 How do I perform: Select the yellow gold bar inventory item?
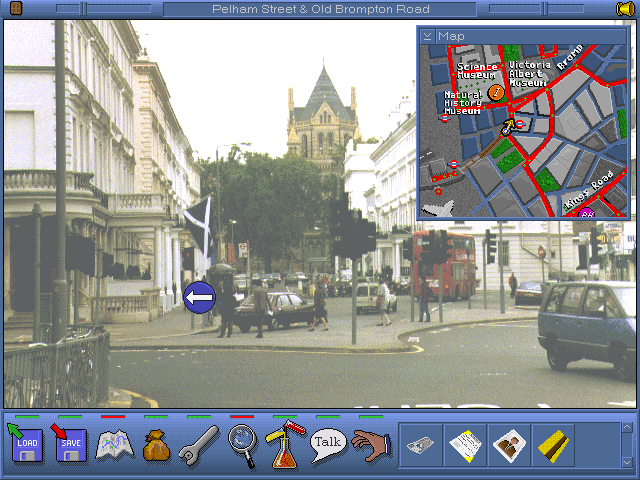[552, 445]
